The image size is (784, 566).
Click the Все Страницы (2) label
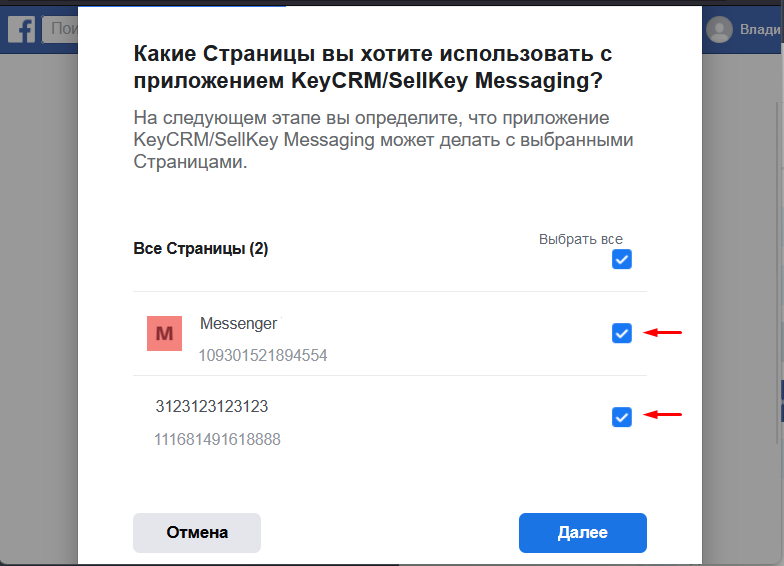point(200,248)
